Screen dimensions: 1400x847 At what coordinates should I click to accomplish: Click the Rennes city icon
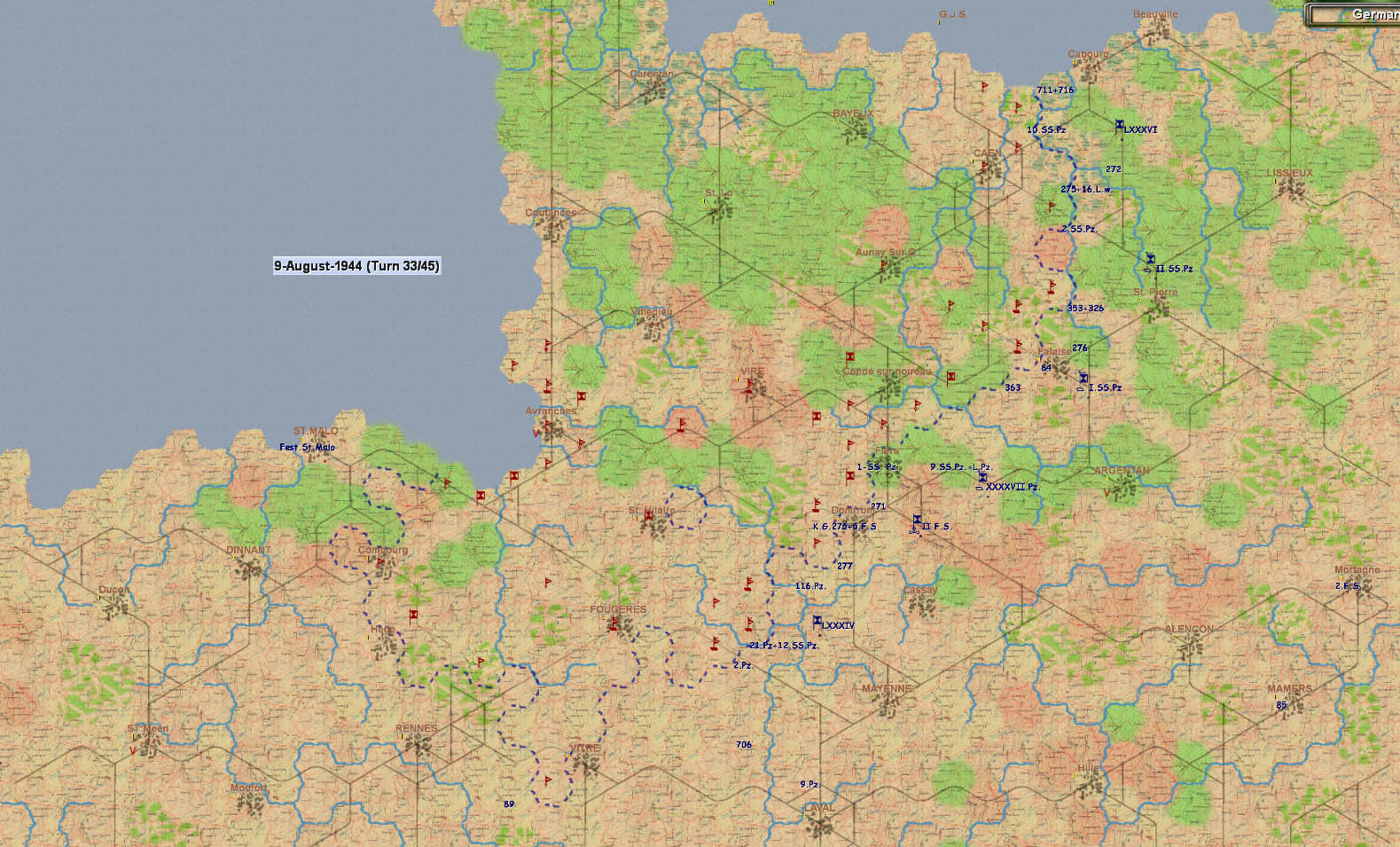pos(418,746)
